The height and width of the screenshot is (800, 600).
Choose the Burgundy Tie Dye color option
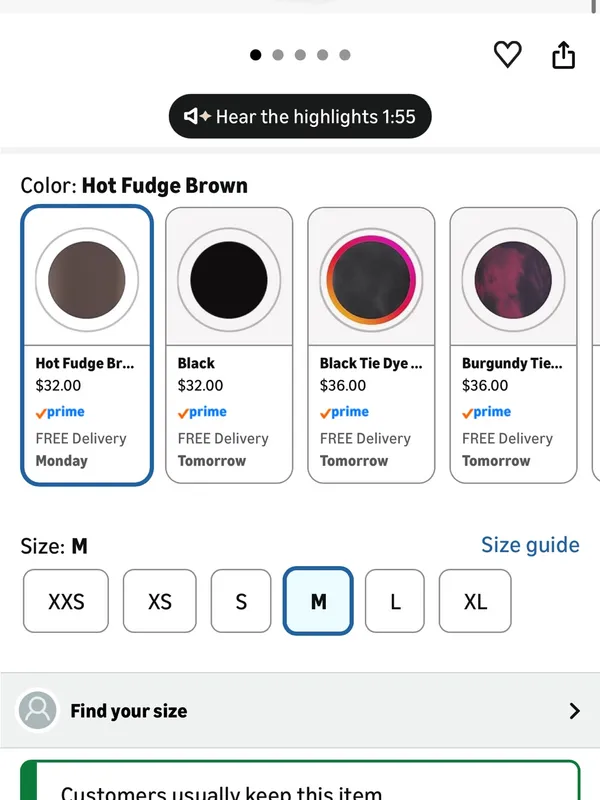[513, 345]
